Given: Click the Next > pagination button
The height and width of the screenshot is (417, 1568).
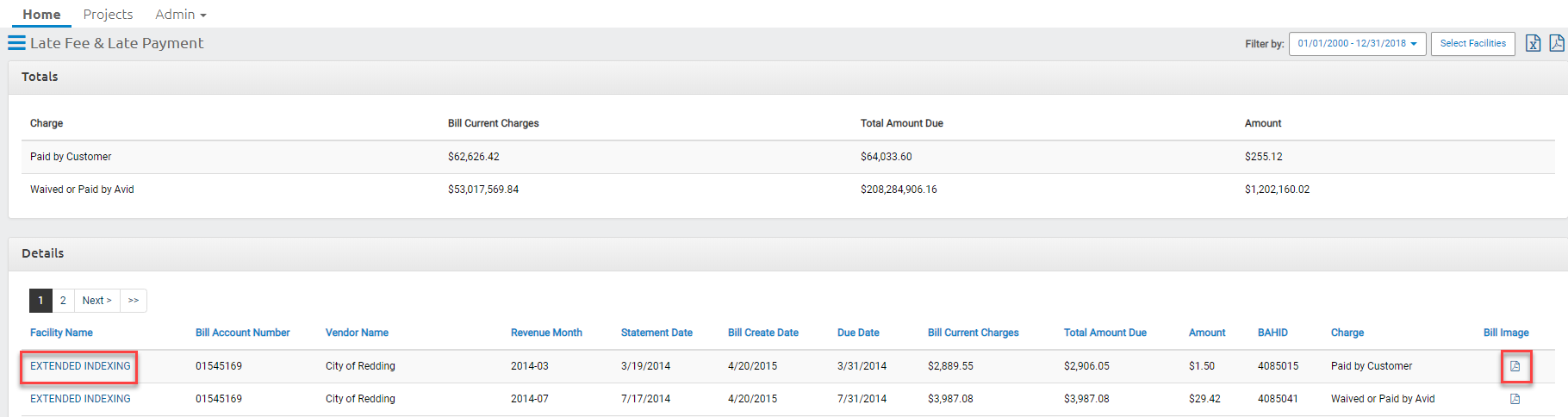Looking at the screenshot, I should (x=96, y=301).
